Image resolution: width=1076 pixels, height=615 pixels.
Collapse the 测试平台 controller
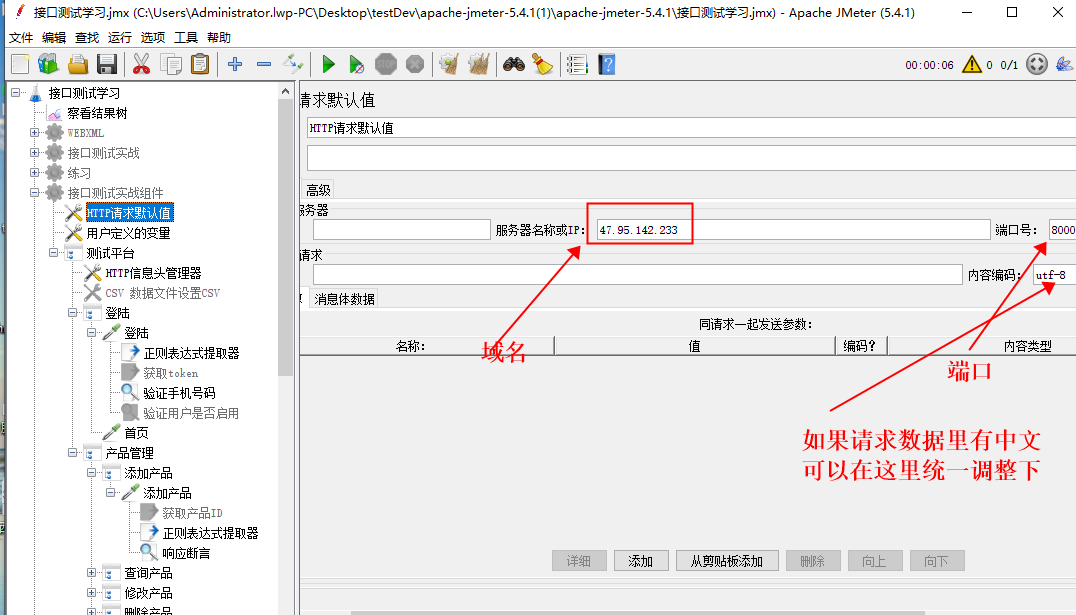pyautogui.click(x=54, y=253)
